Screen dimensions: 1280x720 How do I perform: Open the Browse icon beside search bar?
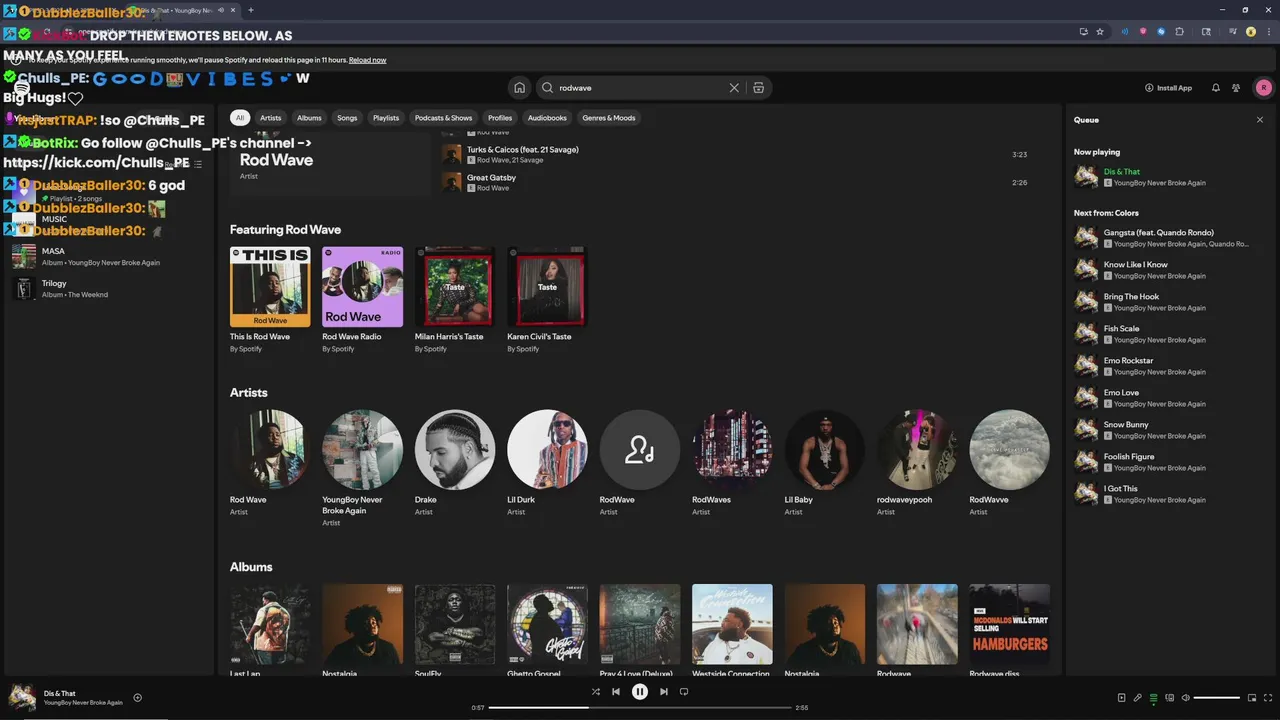tap(758, 88)
